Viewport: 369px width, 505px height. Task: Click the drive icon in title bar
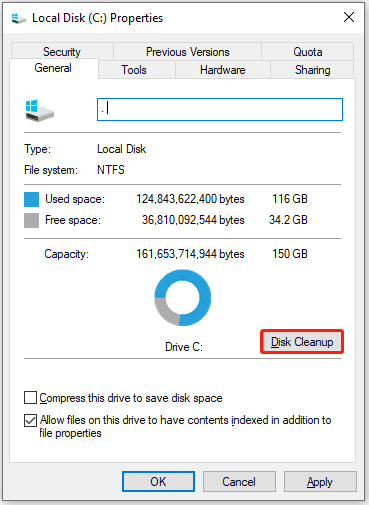19,18
